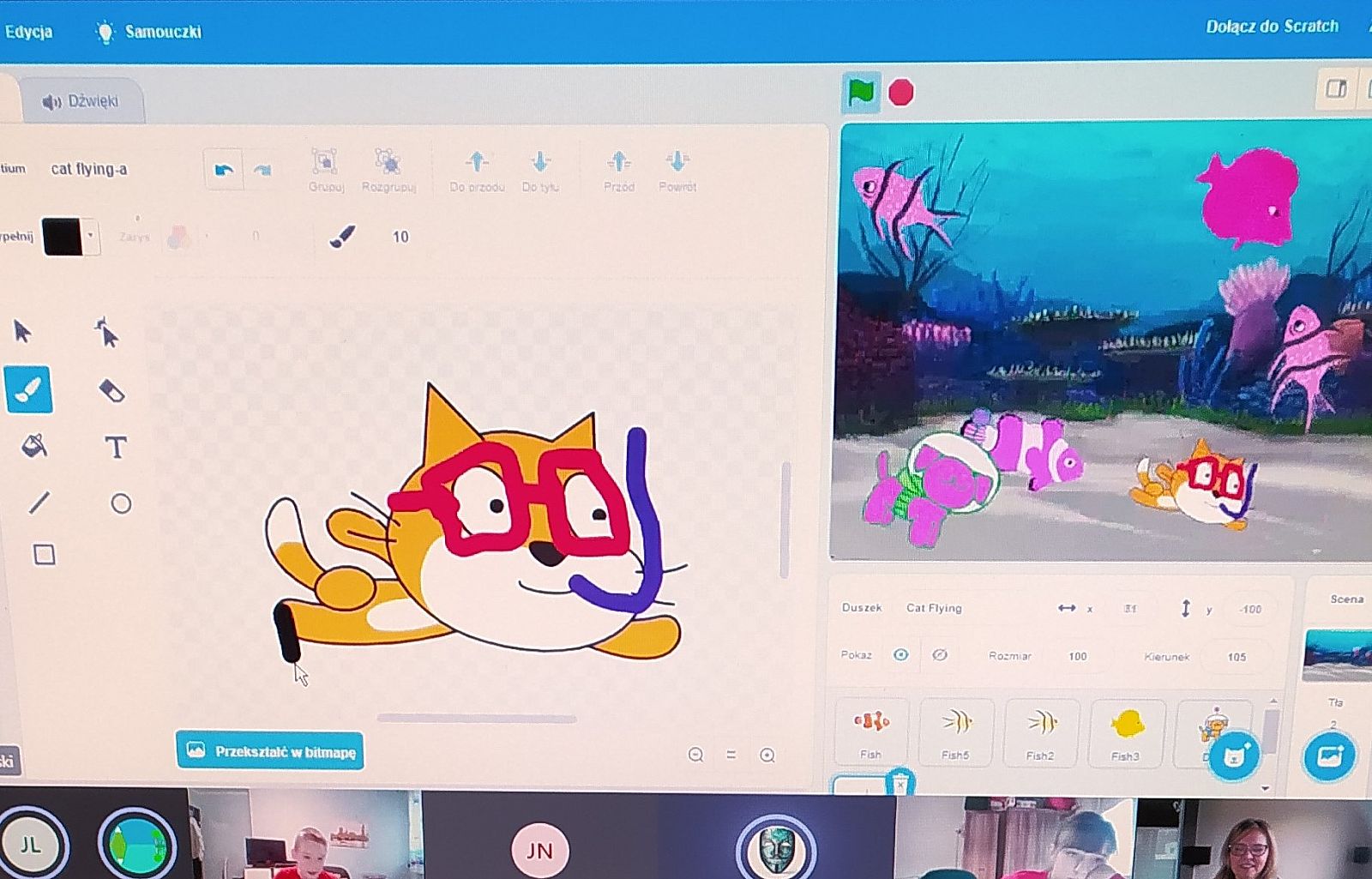Select the Line tool
The width and height of the screenshot is (1372, 879).
[x=39, y=502]
